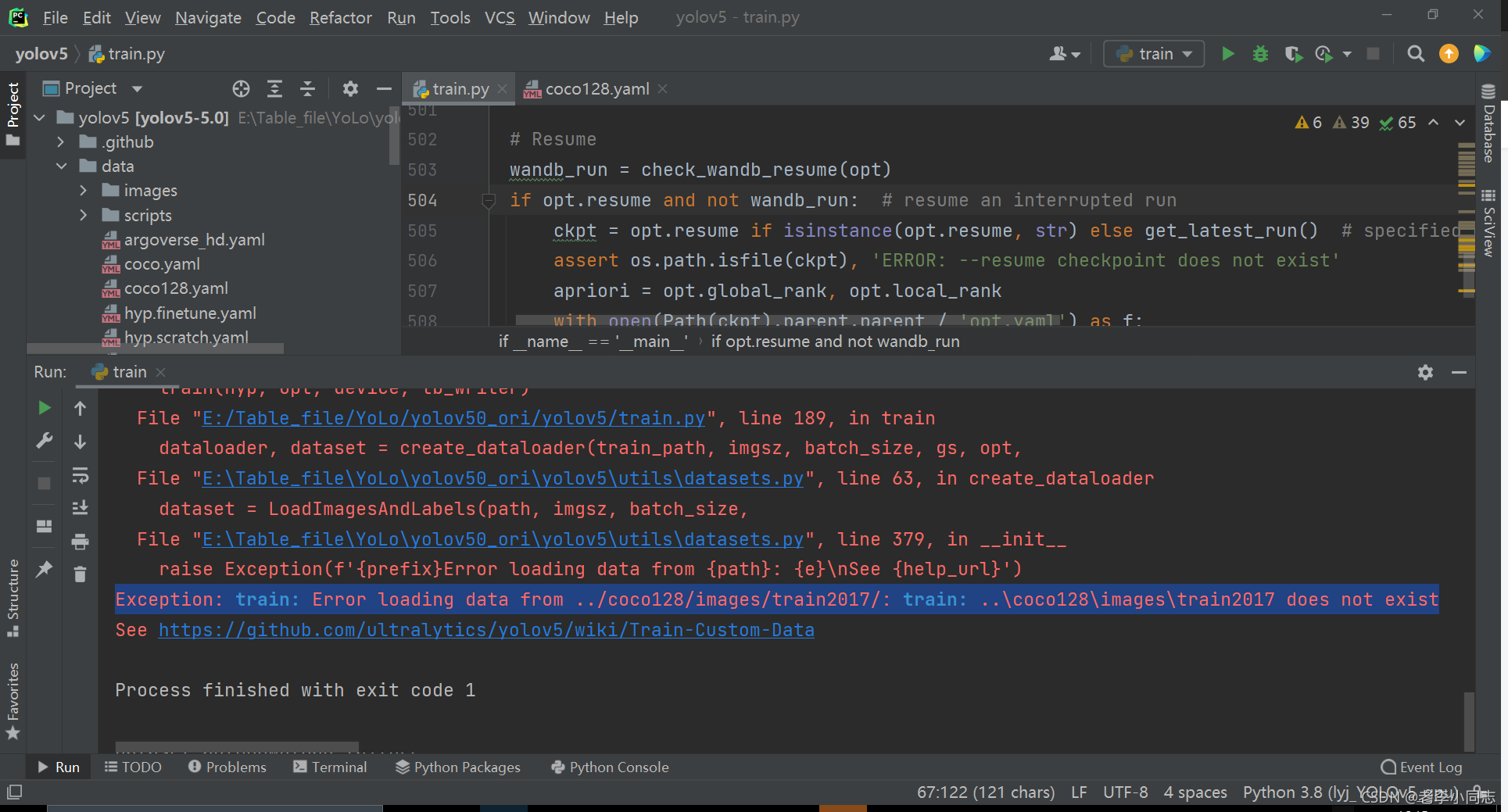Open the TODO tool window
The image size is (1508, 812).
[133, 767]
